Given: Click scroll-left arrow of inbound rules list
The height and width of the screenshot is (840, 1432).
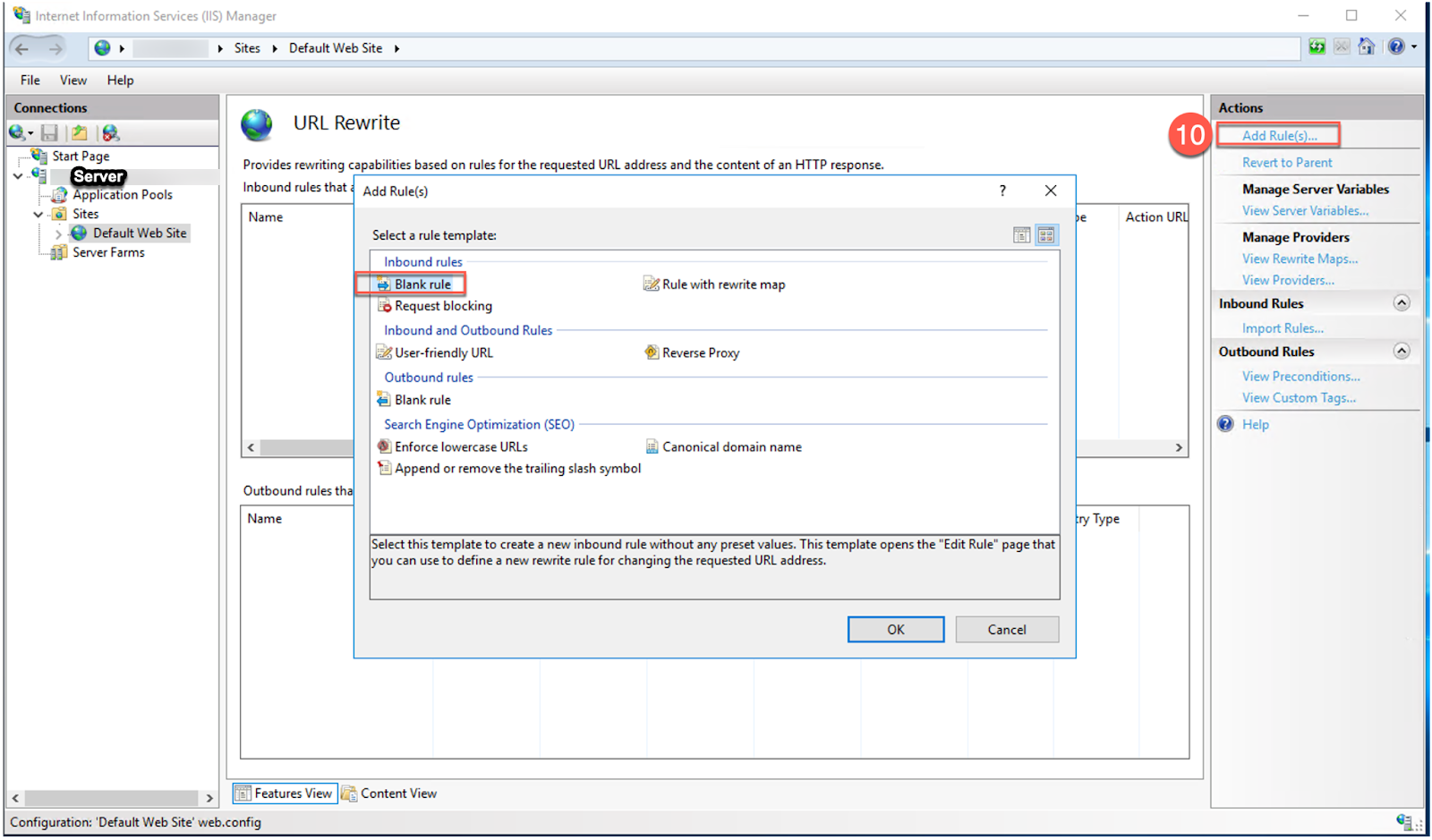Looking at the screenshot, I should (251, 447).
